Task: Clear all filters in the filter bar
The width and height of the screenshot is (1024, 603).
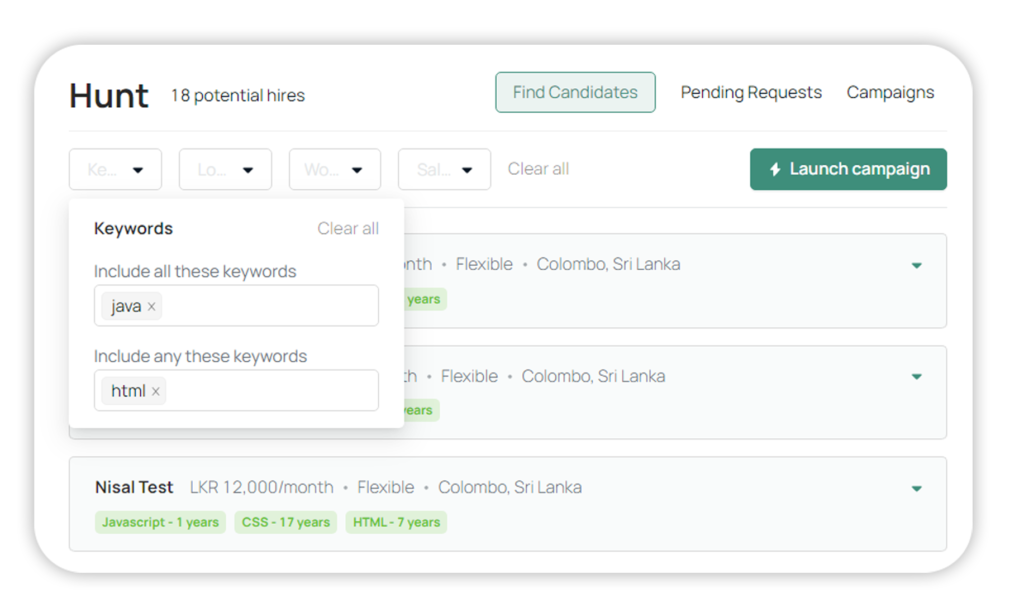Action: pos(538,169)
